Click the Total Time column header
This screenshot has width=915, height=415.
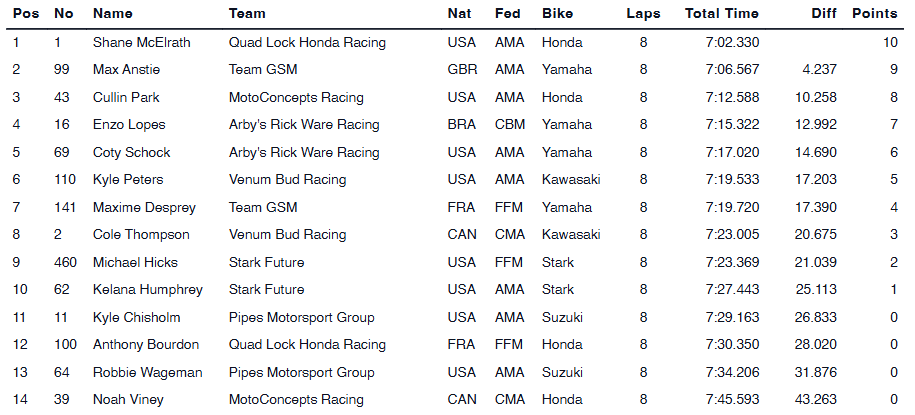721,14
